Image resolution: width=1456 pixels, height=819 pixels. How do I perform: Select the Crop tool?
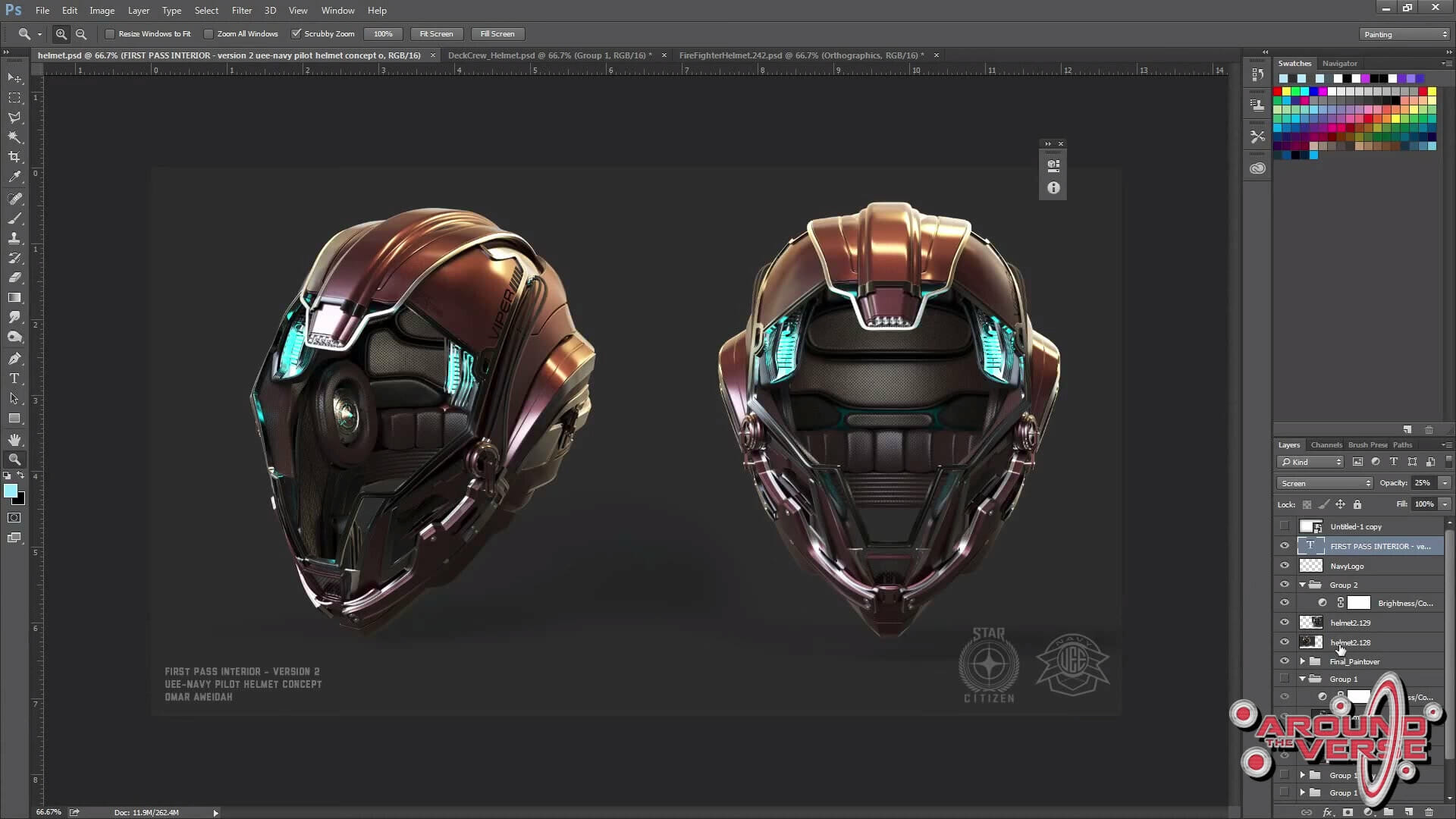(14, 157)
